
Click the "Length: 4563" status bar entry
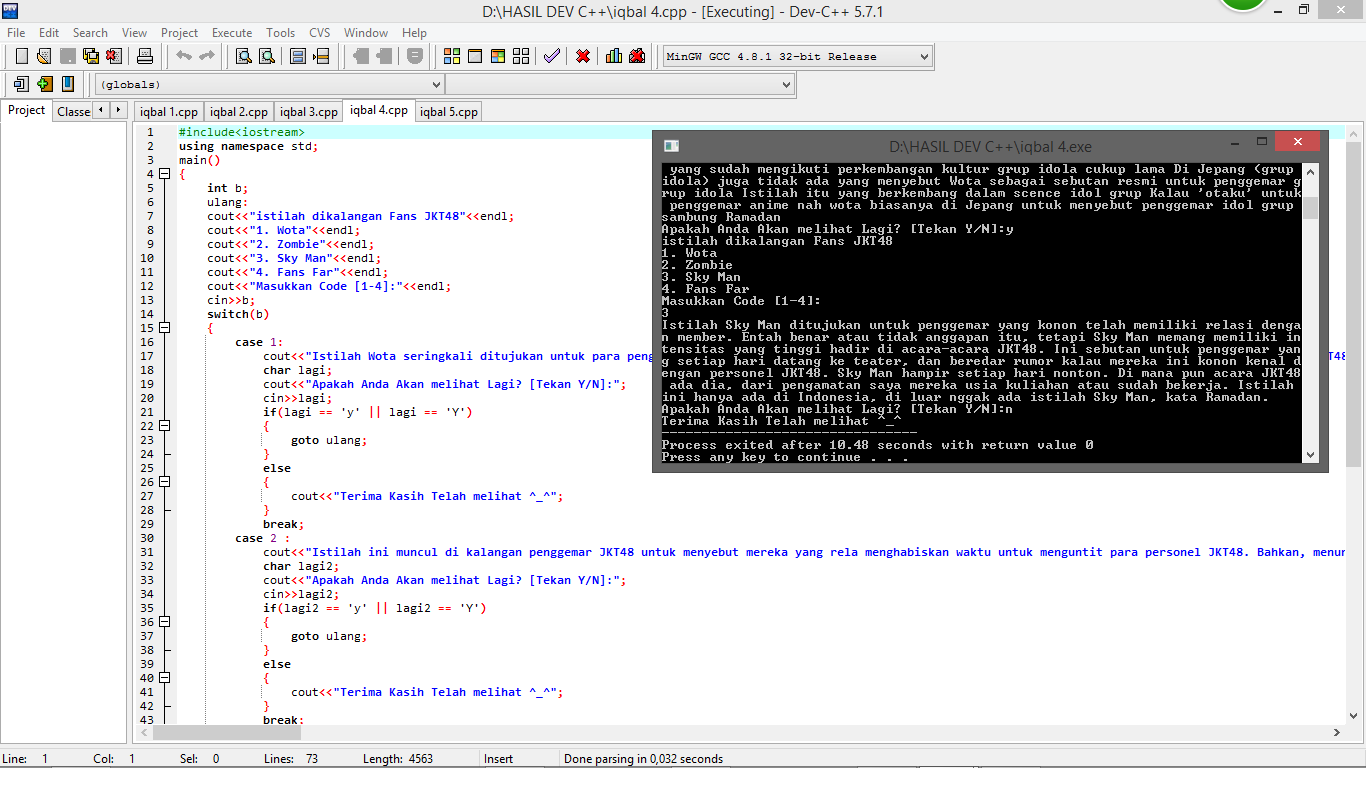click(x=398, y=759)
